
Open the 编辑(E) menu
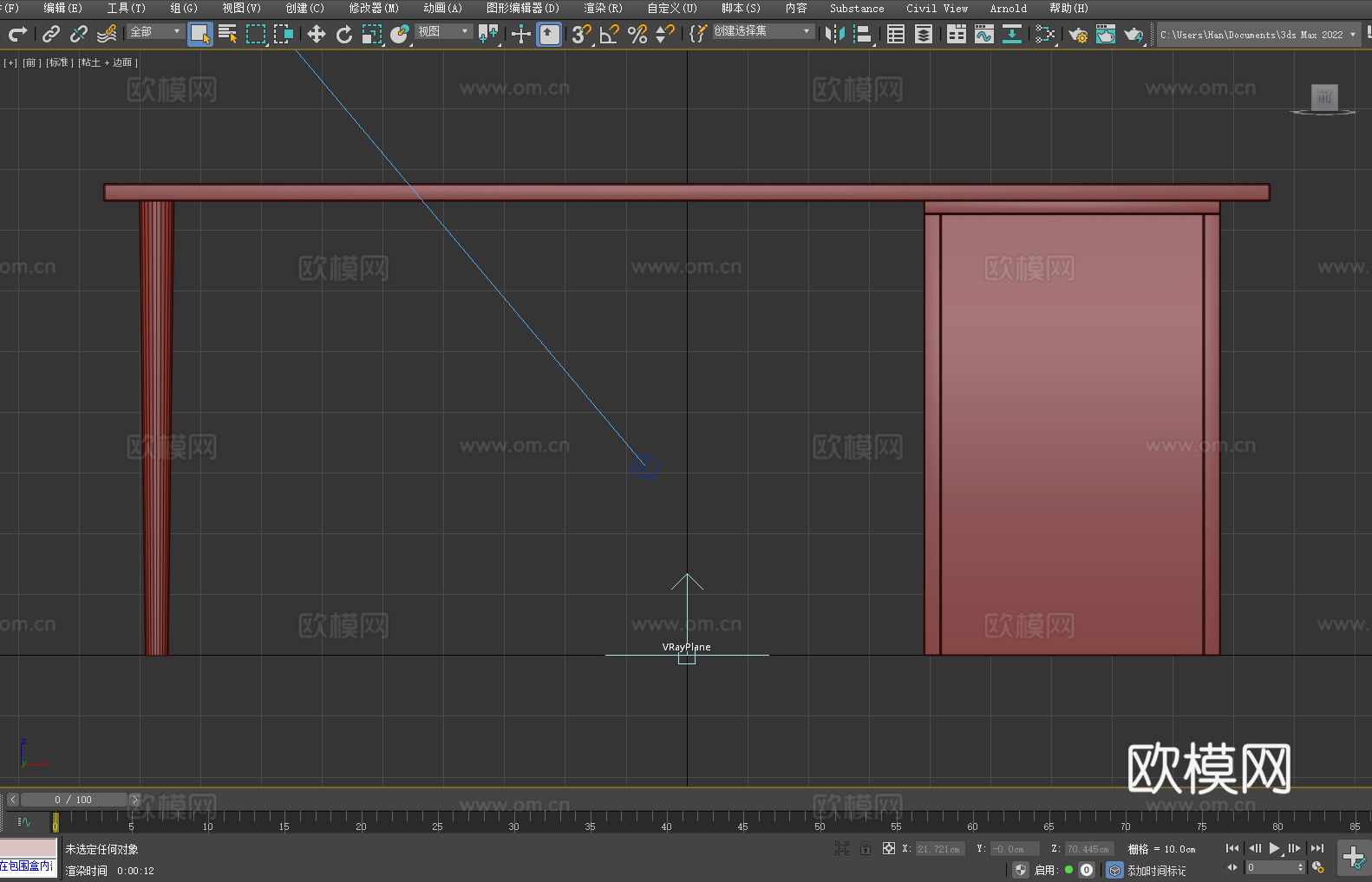[63, 8]
